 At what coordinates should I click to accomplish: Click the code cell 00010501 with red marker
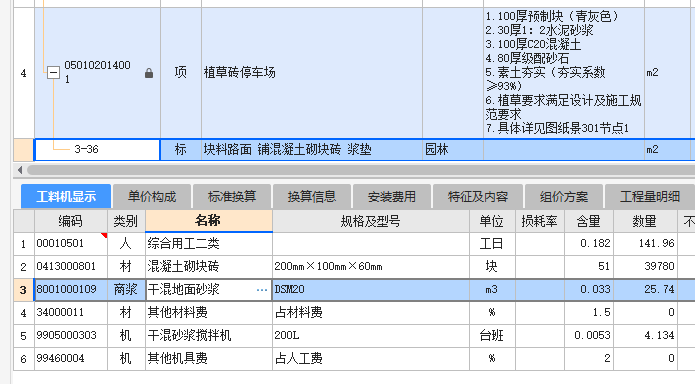[71, 243]
